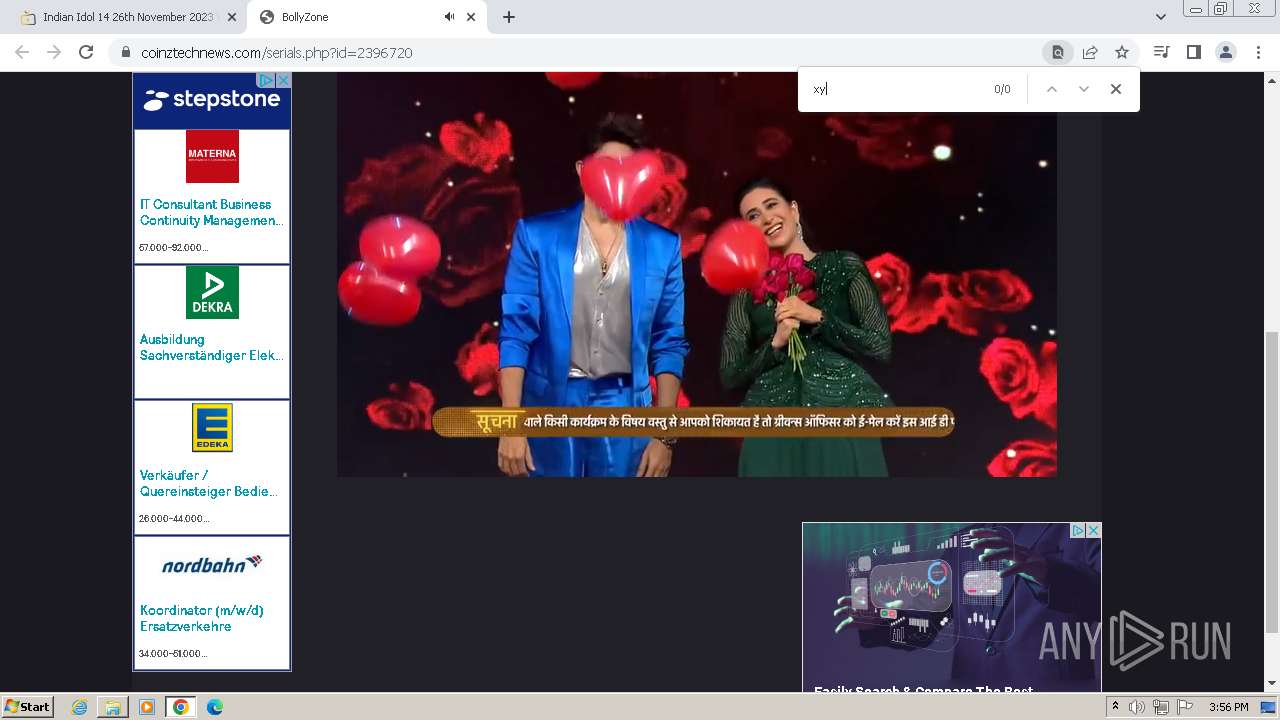Click the EDEKA logo
This screenshot has width=1280, height=720.
pyautogui.click(x=212, y=427)
